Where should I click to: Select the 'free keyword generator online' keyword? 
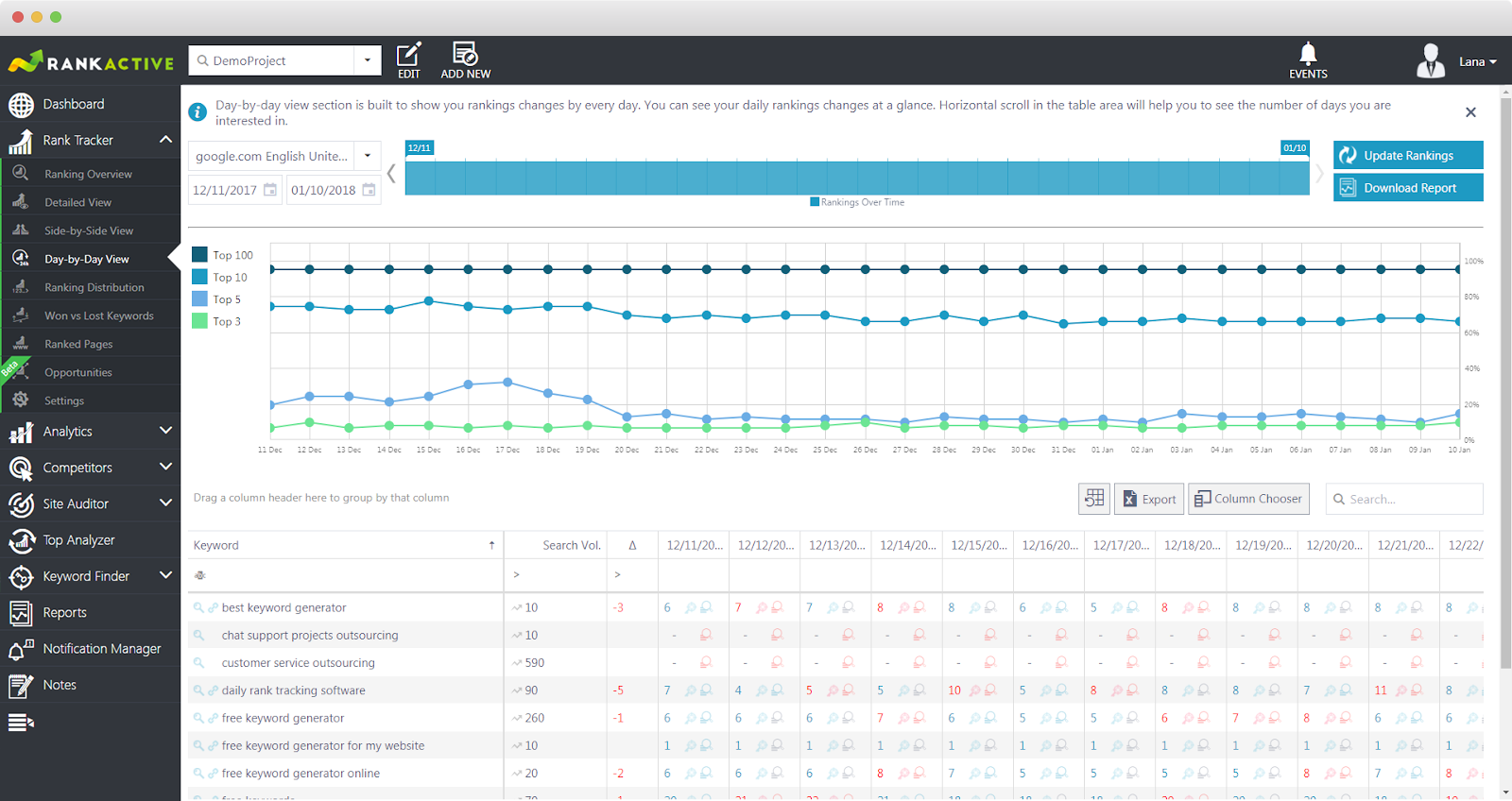(301, 774)
